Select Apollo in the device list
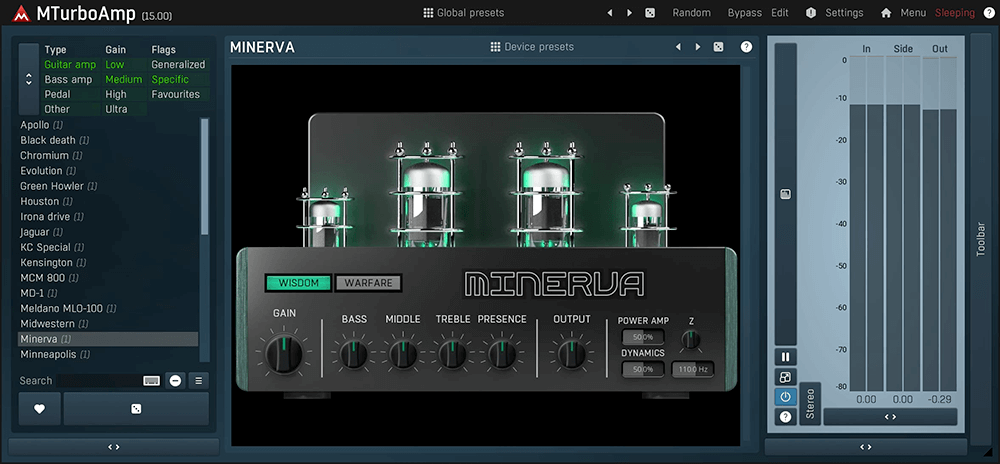The height and width of the screenshot is (464, 1000). pyautogui.click(x=108, y=125)
